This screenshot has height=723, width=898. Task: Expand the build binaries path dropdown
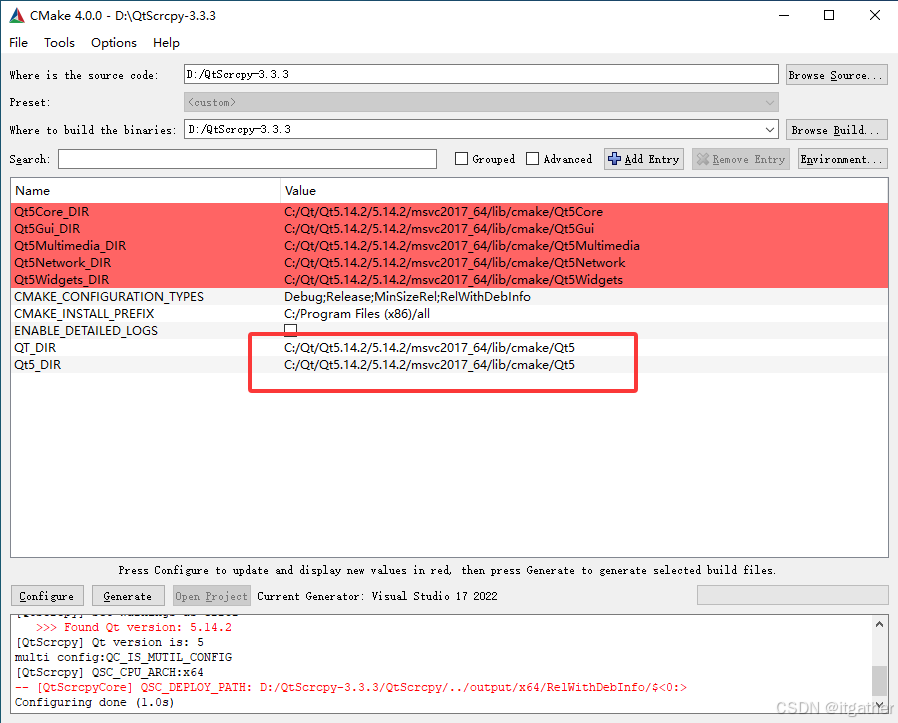click(x=769, y=129)
